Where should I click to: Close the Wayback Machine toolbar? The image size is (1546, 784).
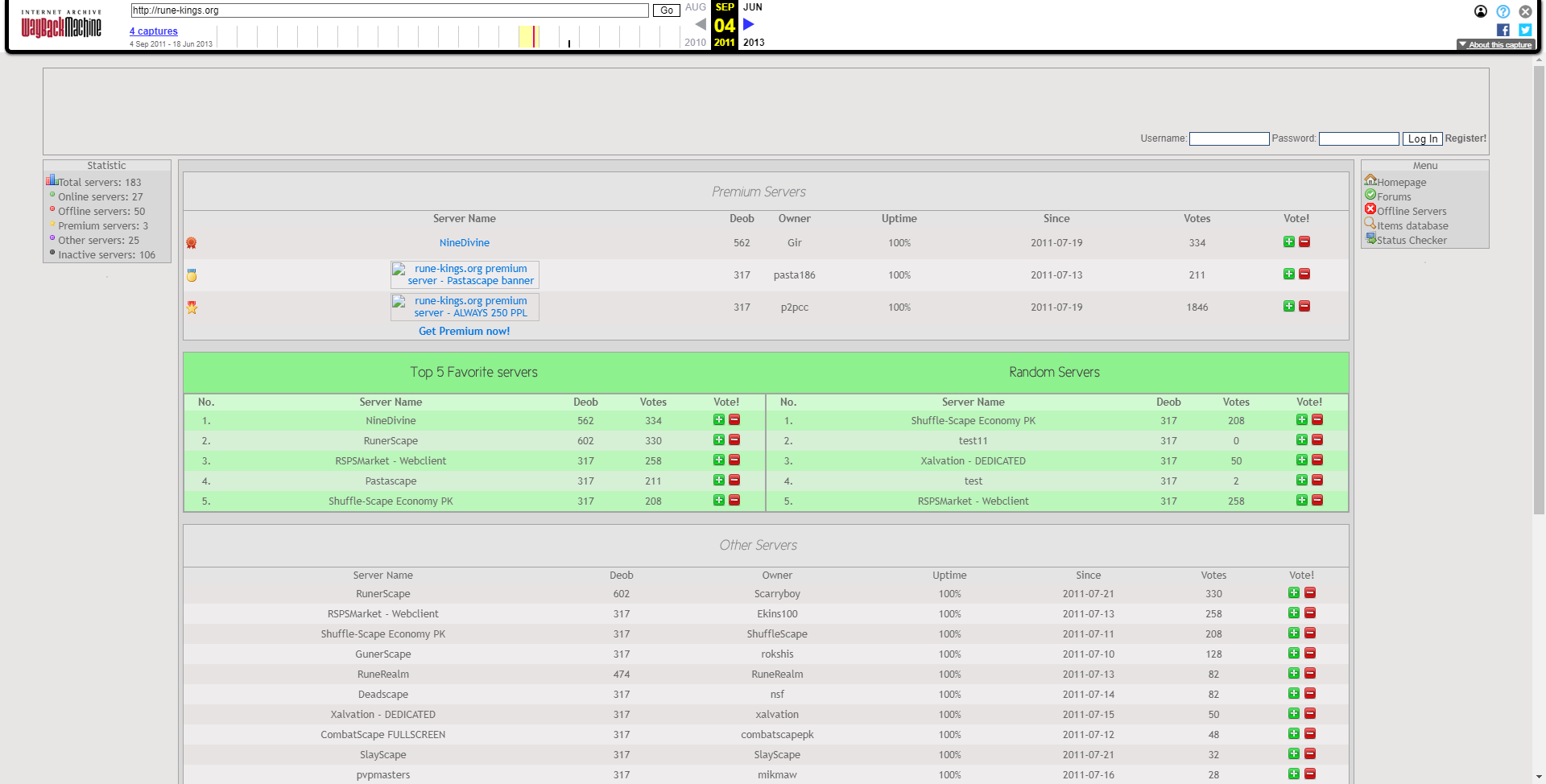[1525, 11]
